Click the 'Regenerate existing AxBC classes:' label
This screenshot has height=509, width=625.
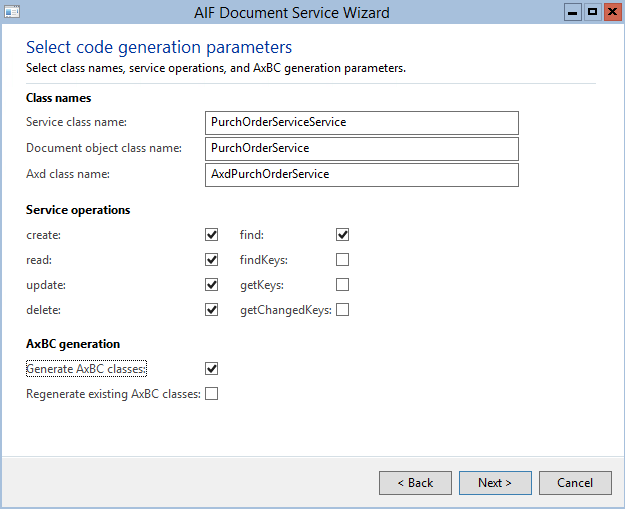113,394
